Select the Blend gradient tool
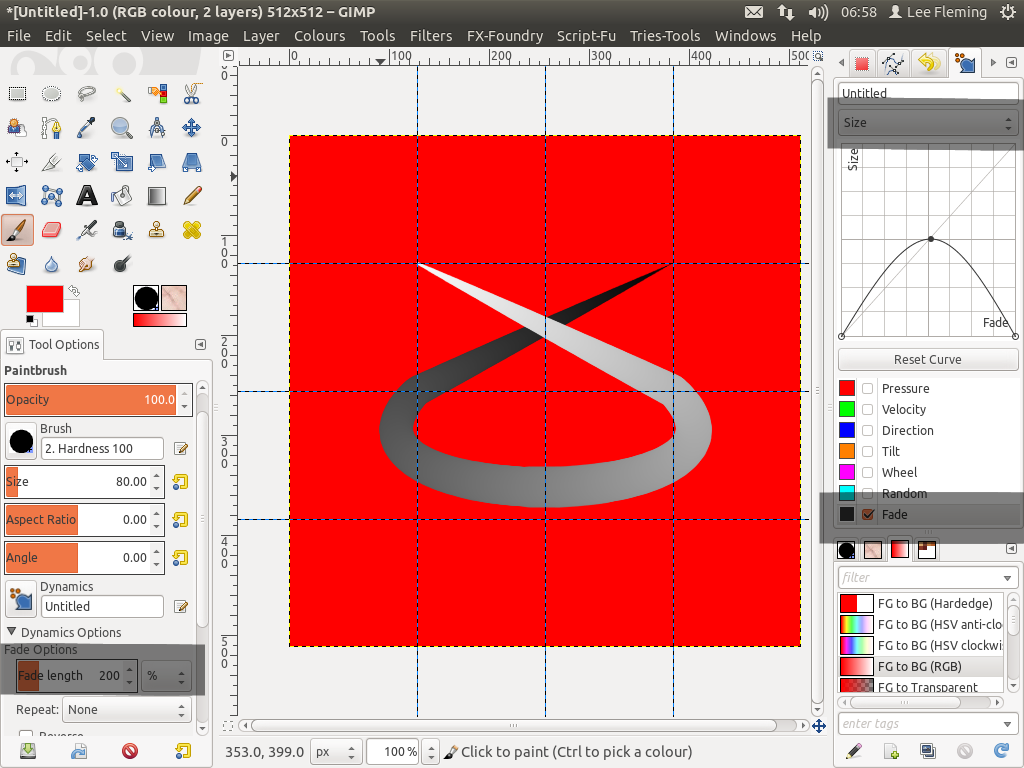The image size is (1024, 768). (x=157, y=196)
